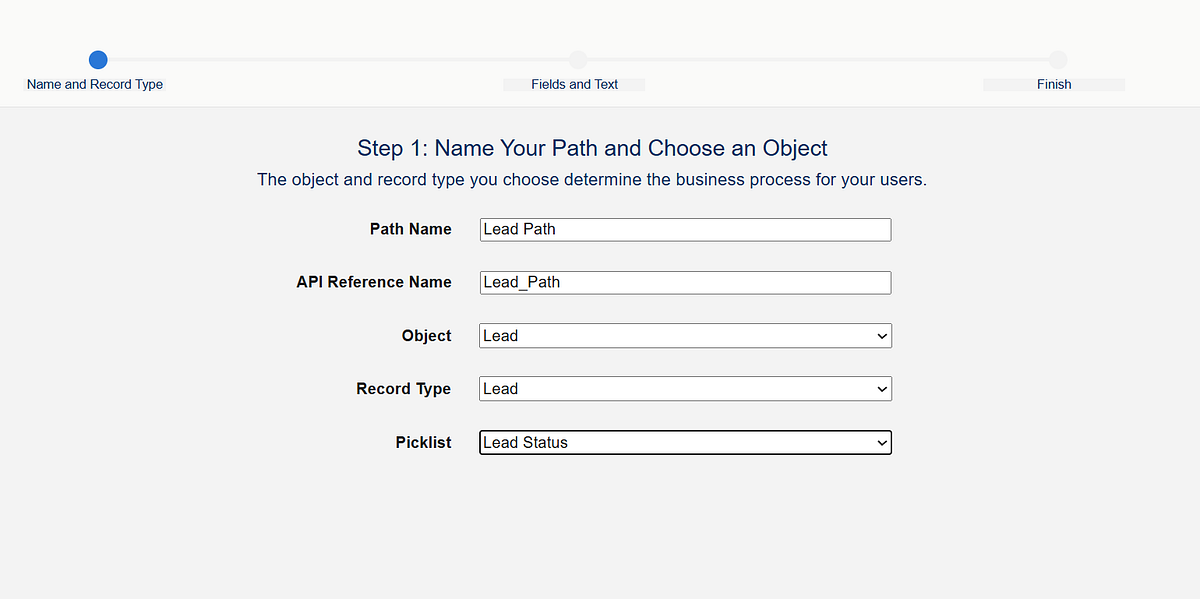Click the 'Picklist' field label
The width and height of the screenshot is (1200, 599).
pyautogui.click(x=423, y=442)
